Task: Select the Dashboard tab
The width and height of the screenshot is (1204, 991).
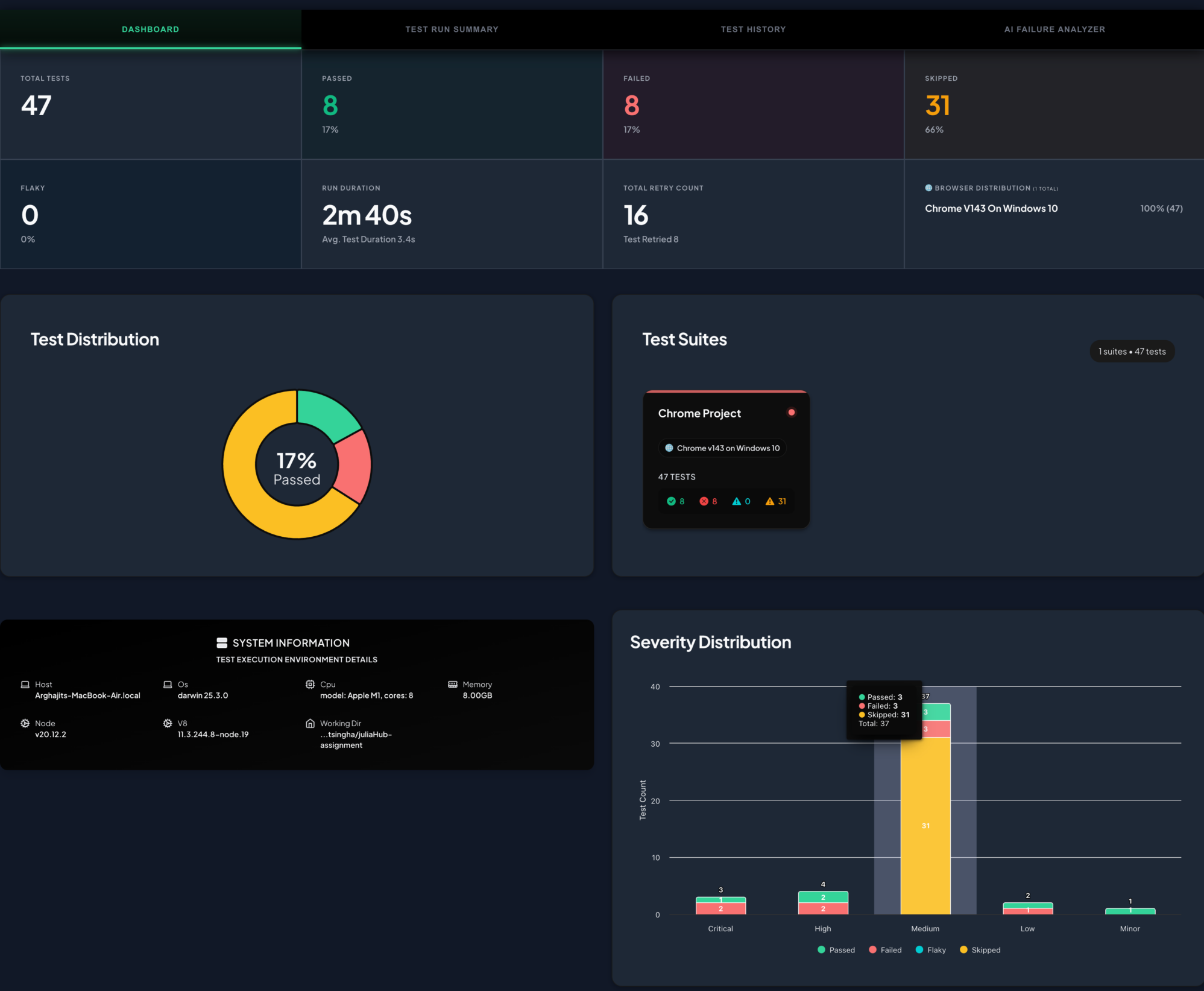Action: [151, 29]
